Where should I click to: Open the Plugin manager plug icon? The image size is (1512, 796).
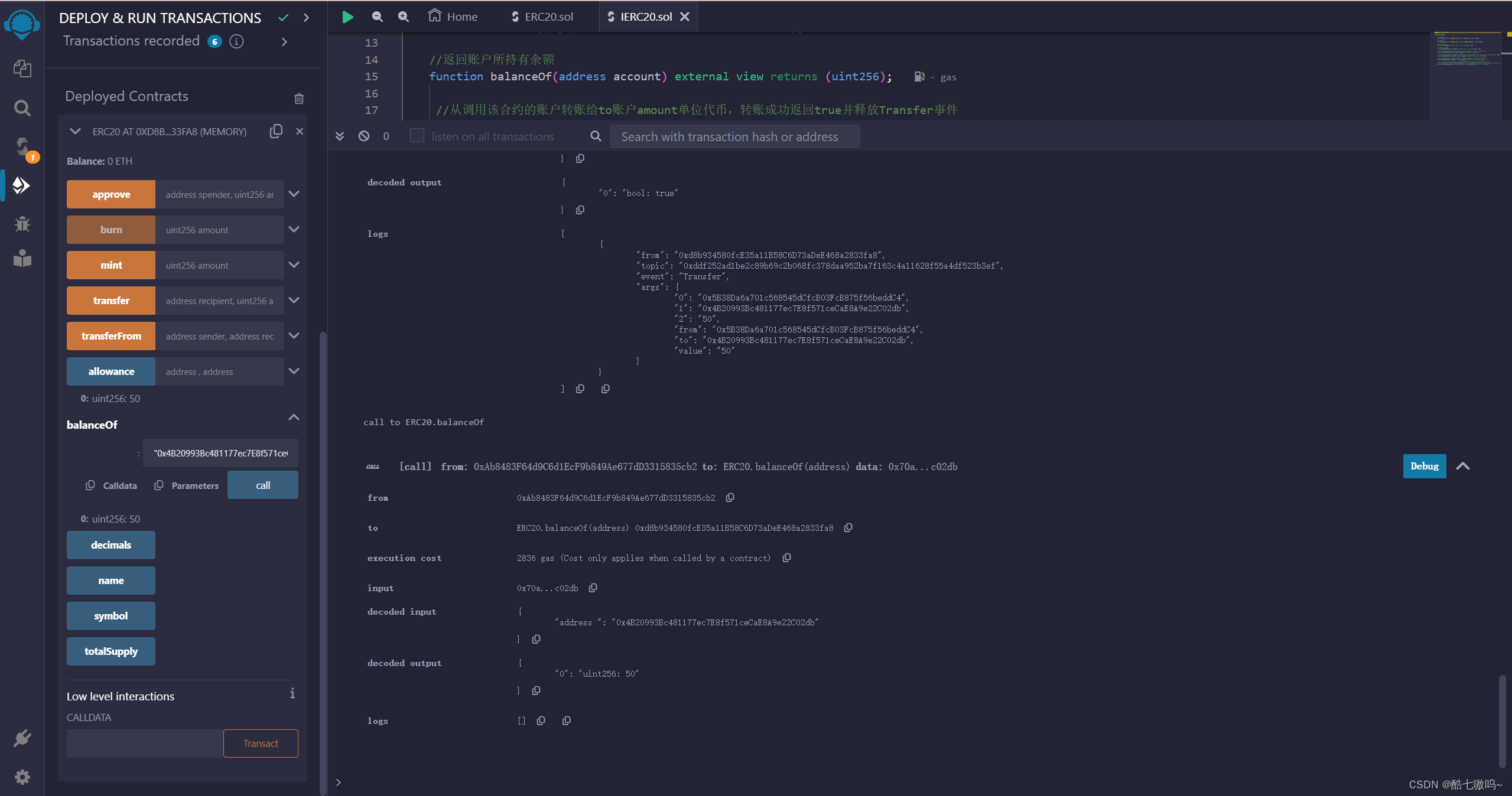tap(22, 738)
